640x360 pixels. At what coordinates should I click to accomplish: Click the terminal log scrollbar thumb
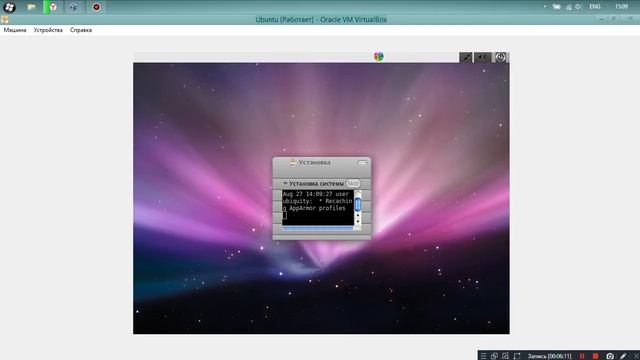click(358, 204)
